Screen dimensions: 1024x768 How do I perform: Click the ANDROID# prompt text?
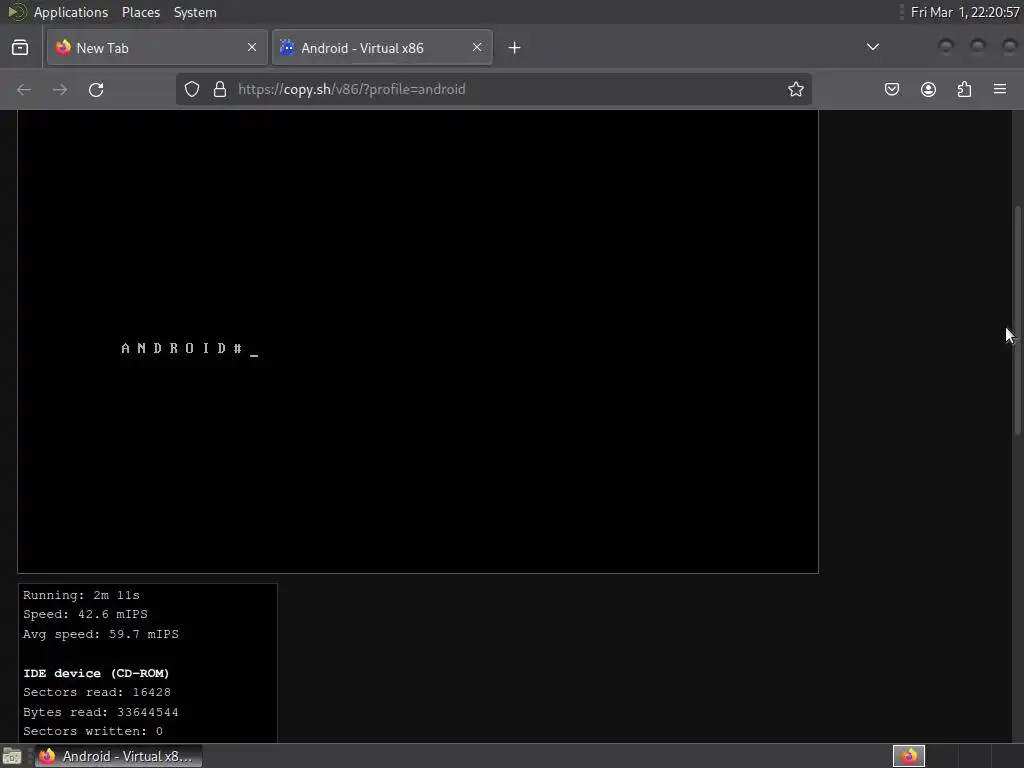click(x=182, y=348)
